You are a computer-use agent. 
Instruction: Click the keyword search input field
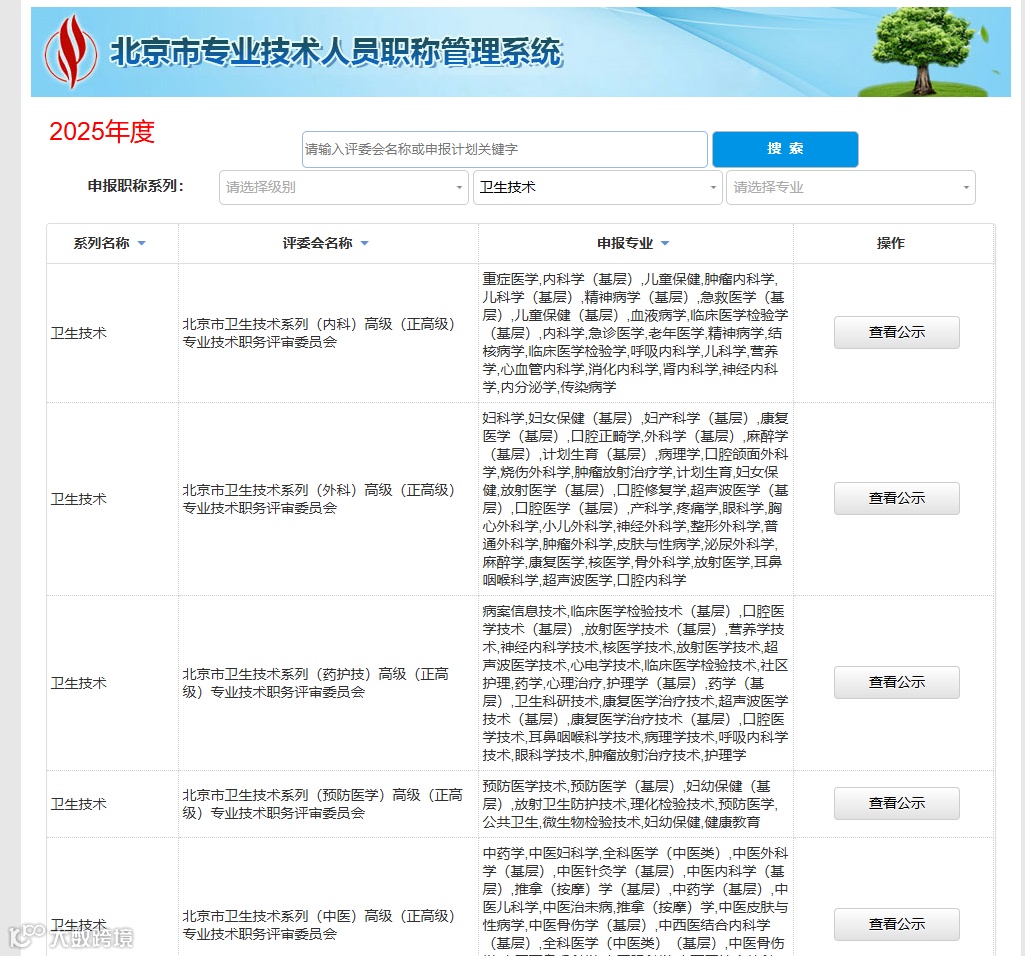504,149
